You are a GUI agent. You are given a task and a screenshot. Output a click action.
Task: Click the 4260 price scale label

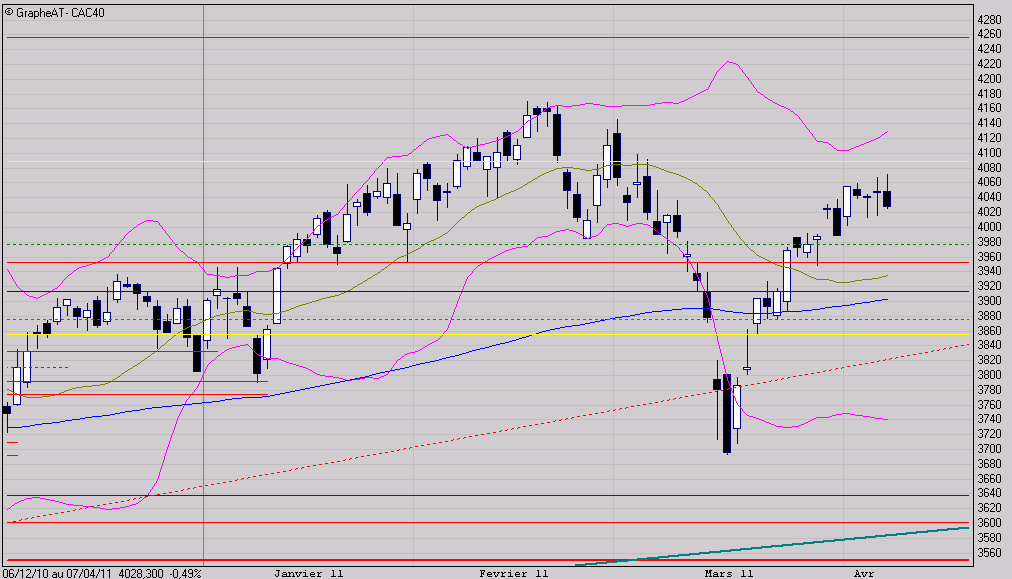click(x=989, y=34)
